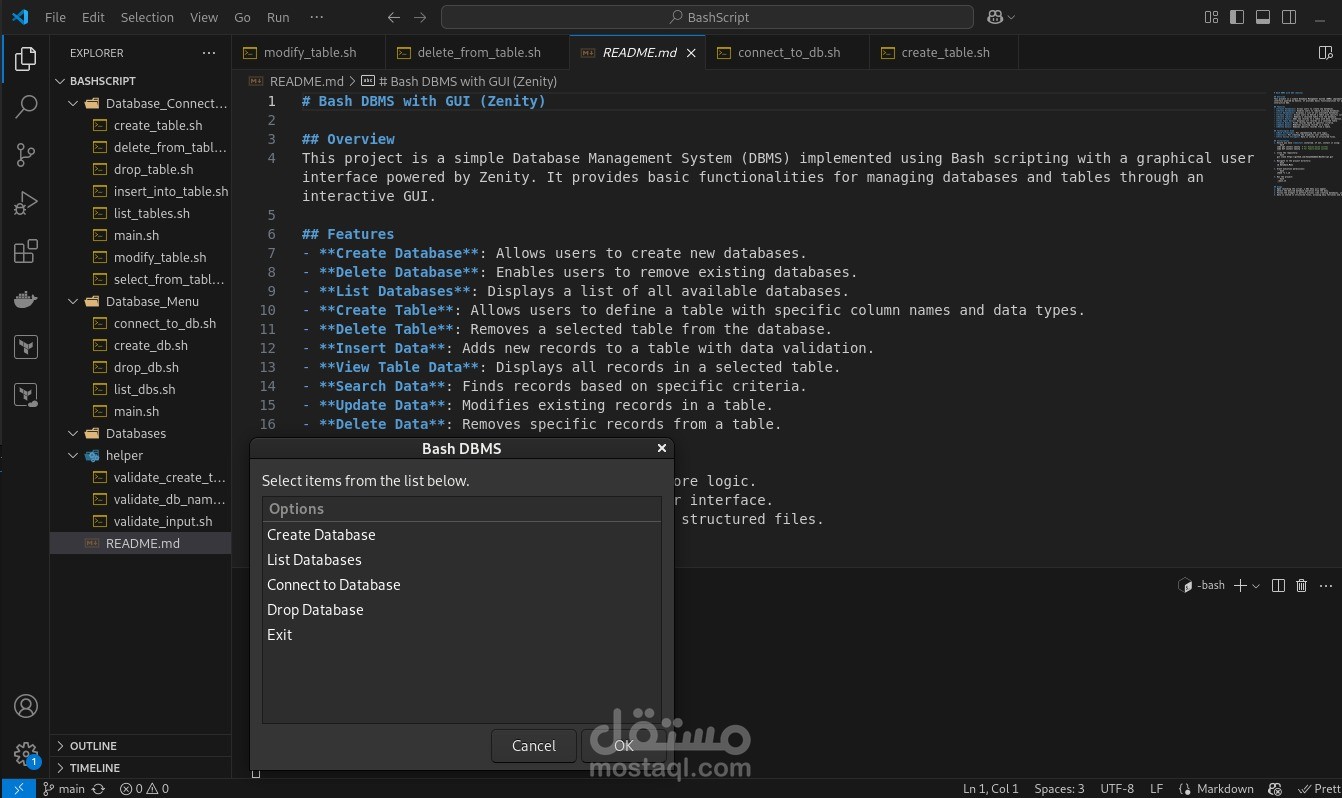Image resolution: width=1342 pixels, height=798 pixels.
Task: Click the Explorer more actions ellipsis
Action: click(x=208, y=53)
